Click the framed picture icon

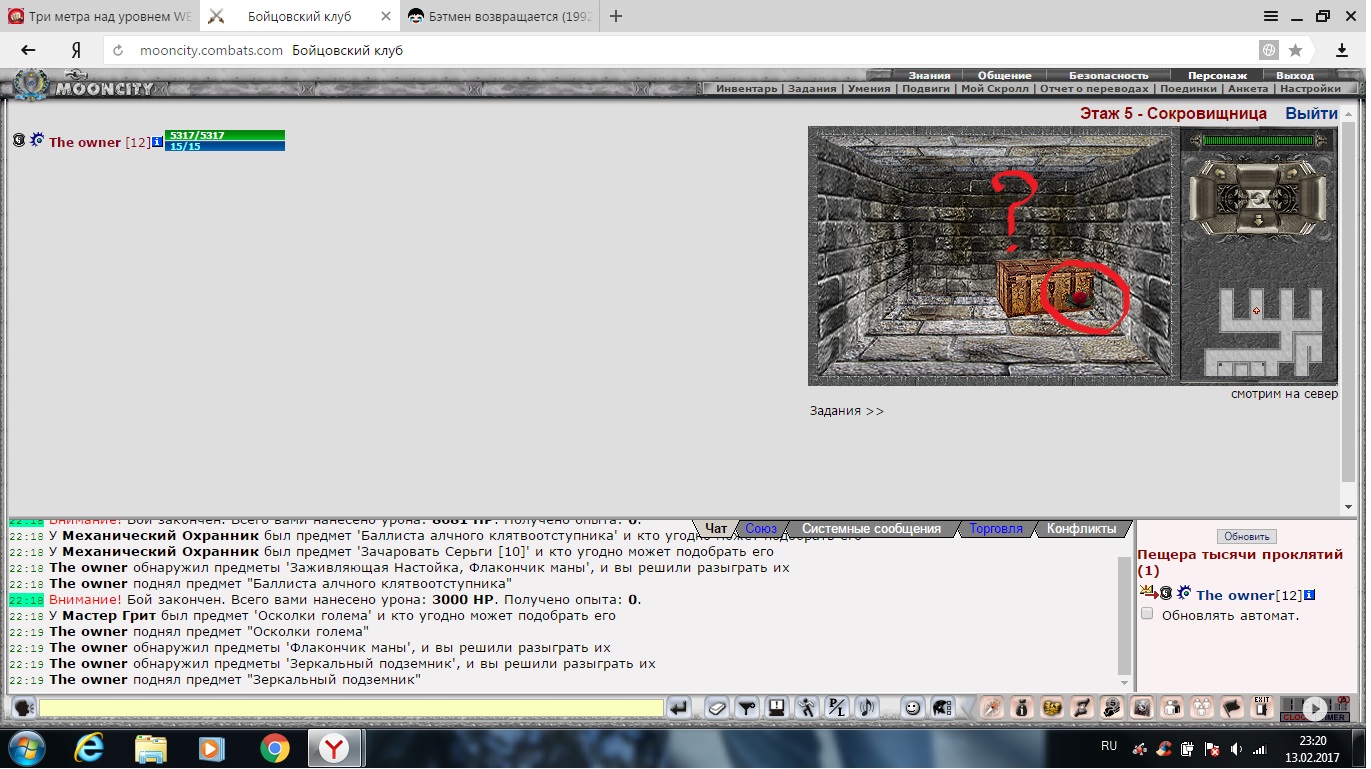pos(1141,708)
